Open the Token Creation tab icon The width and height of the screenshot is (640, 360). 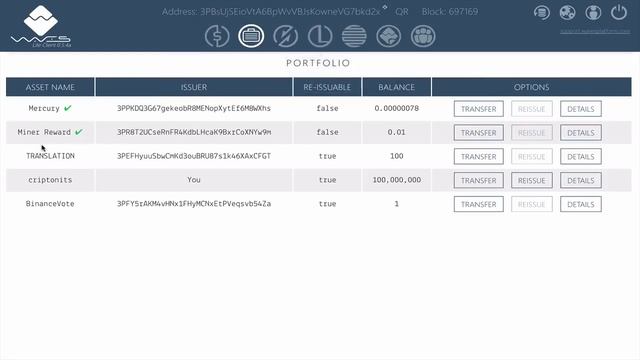click(389, 36)
